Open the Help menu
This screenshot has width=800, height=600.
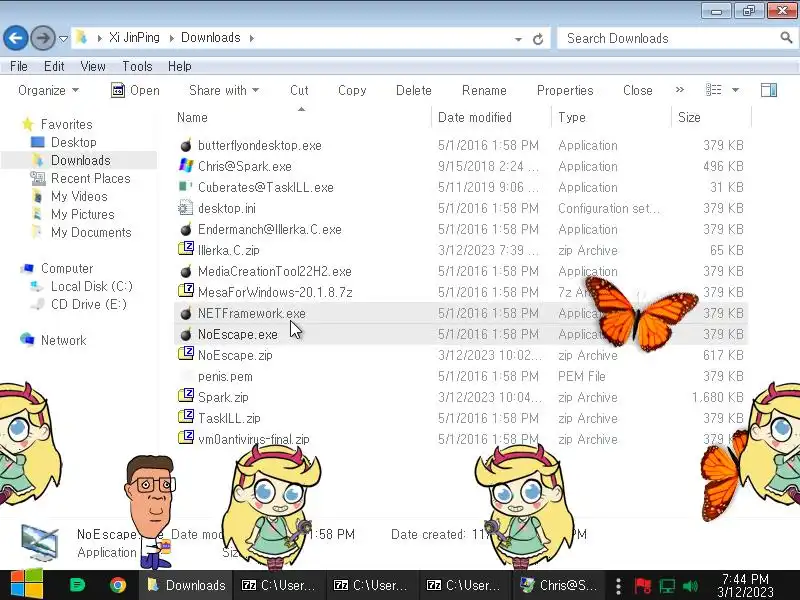click(x=180, y=66)
